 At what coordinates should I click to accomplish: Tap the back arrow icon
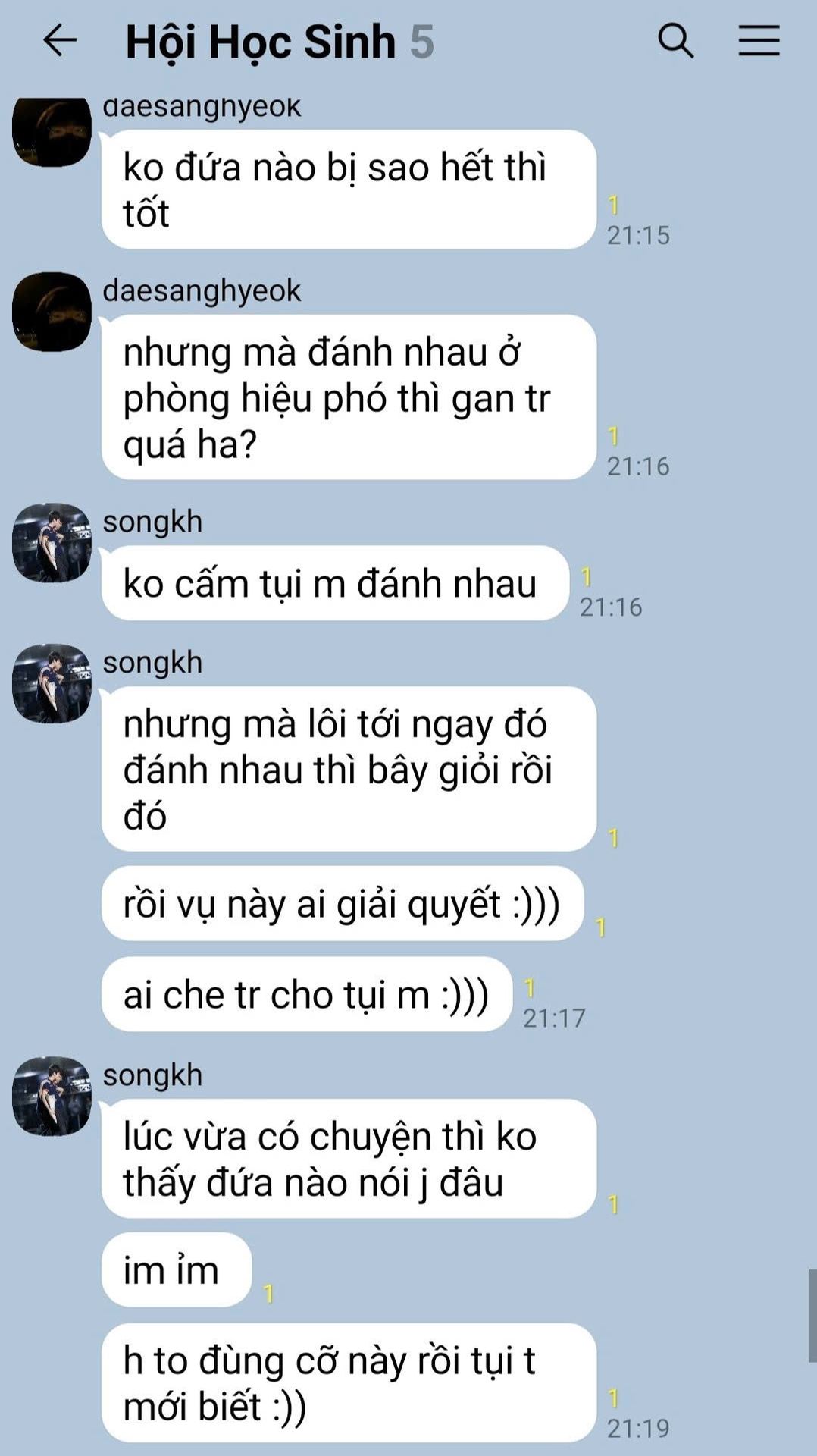[x=60, y=40]
